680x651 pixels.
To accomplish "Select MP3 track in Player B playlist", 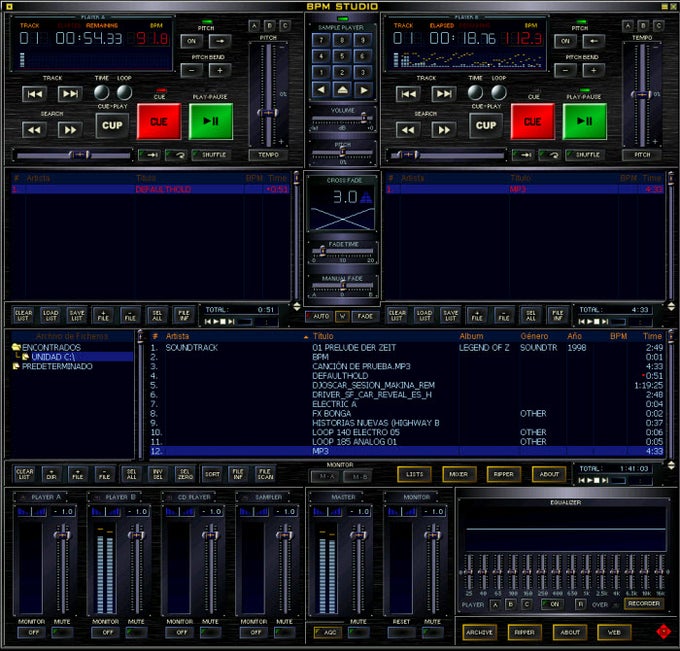I will pyautogui.click(x=525, y=189).
